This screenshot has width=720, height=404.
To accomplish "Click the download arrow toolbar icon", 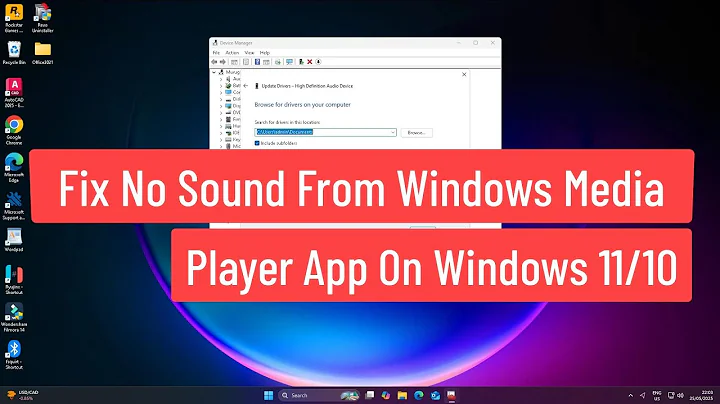I will (x=318, y=62).
